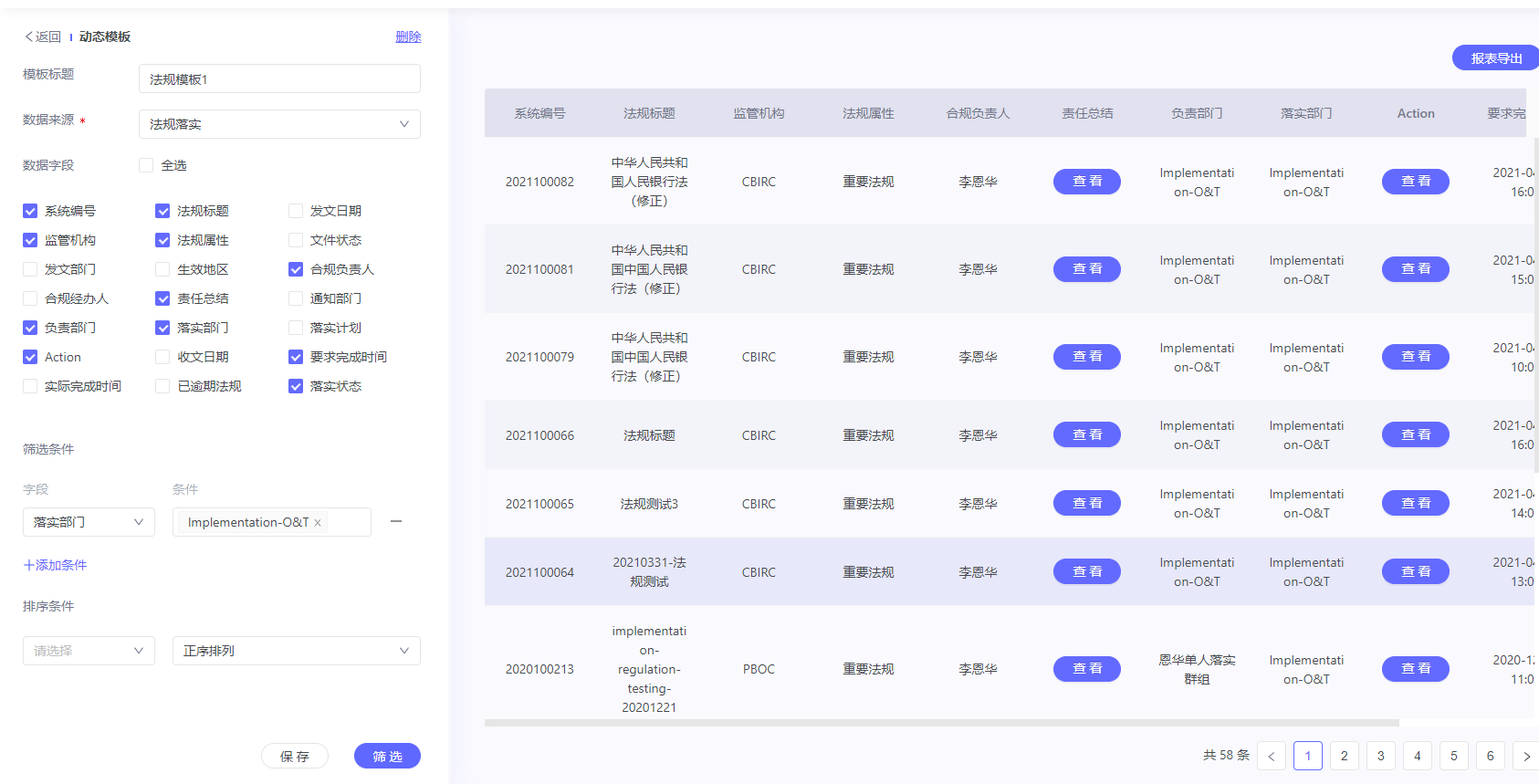Click the 监管机构 column header

(x=759, y=113)
